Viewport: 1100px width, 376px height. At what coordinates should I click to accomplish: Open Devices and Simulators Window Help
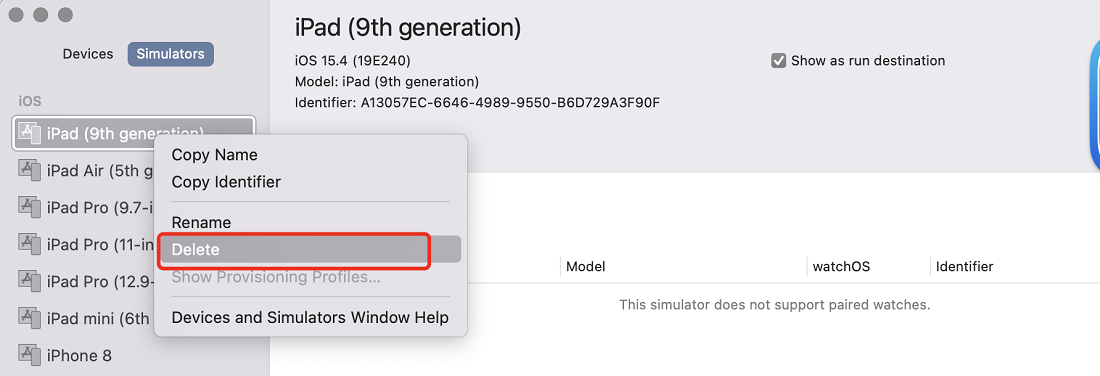(310, 318)
